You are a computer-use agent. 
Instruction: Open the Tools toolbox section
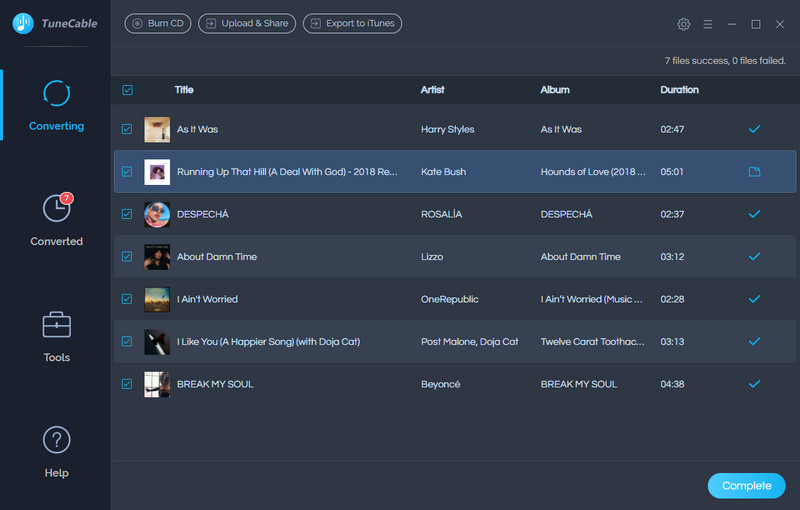56,337
